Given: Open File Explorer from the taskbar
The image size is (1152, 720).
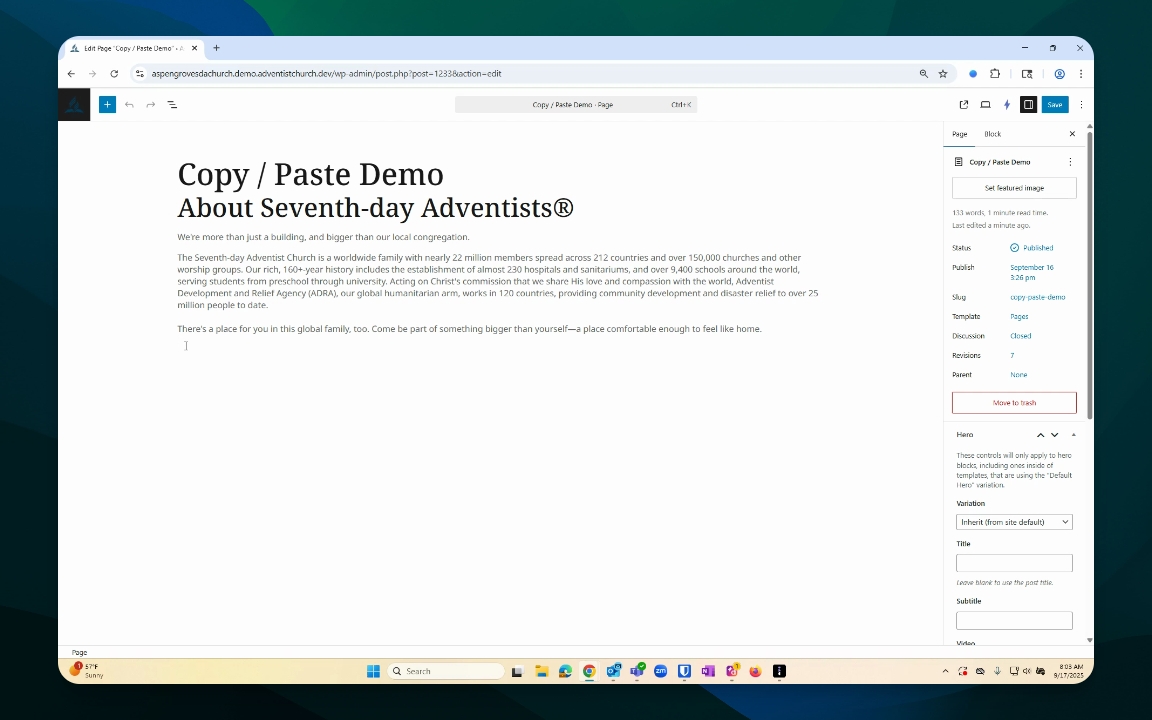Looking at the screenshot, I should (541, 671).
